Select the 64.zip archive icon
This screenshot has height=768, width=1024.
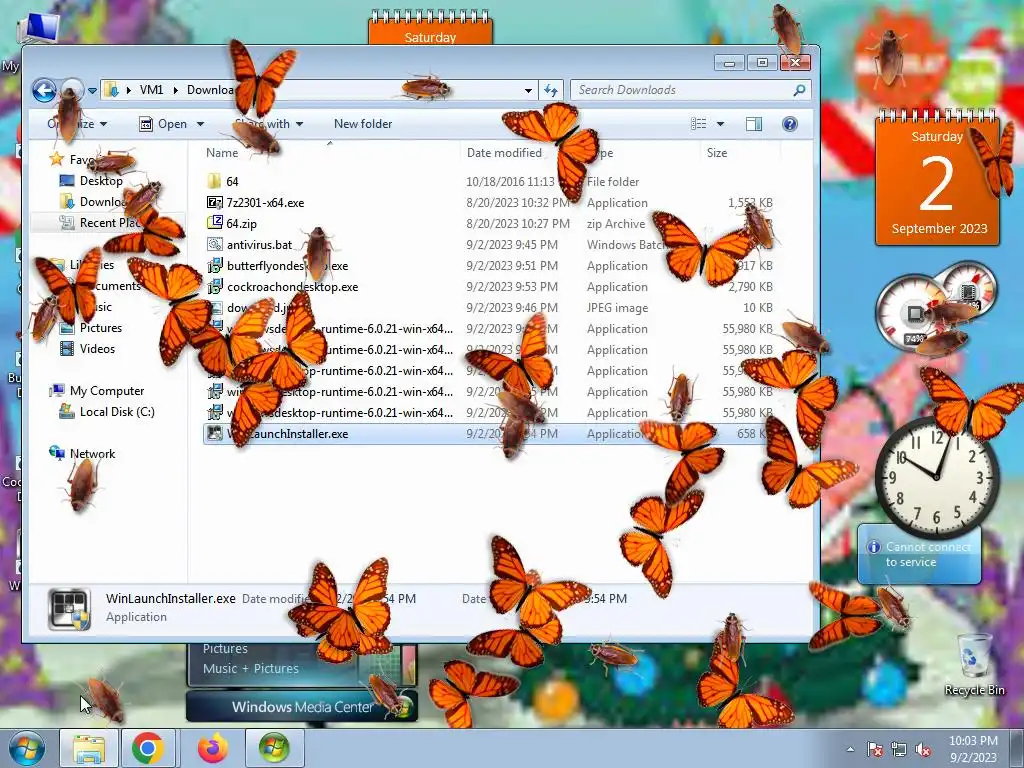(214, 223)
